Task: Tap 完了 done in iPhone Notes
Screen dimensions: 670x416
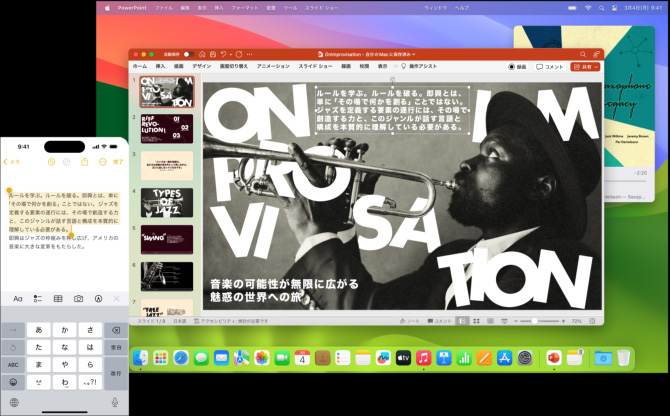Action: coord(118,162)
